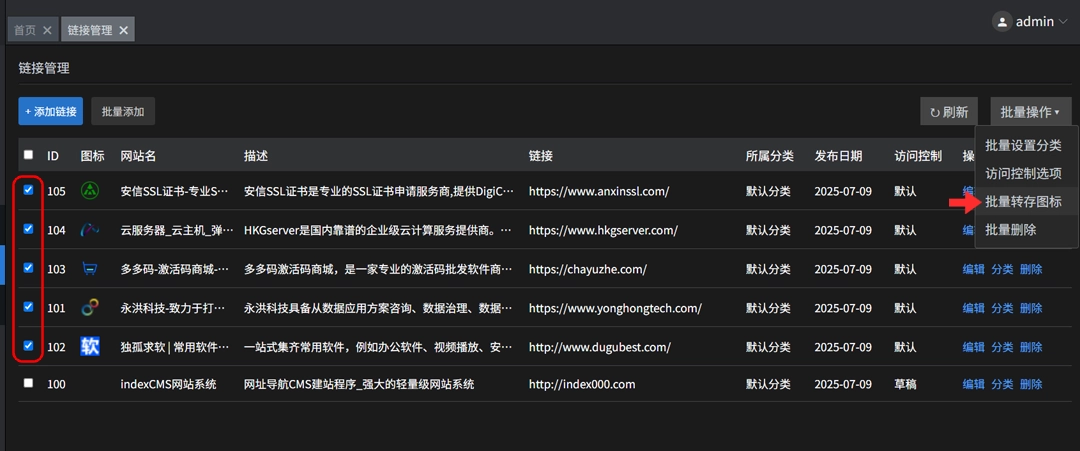1080x451 pixels.
Task: Click the admin user avatar icon
Action: tap(1001, 21)
